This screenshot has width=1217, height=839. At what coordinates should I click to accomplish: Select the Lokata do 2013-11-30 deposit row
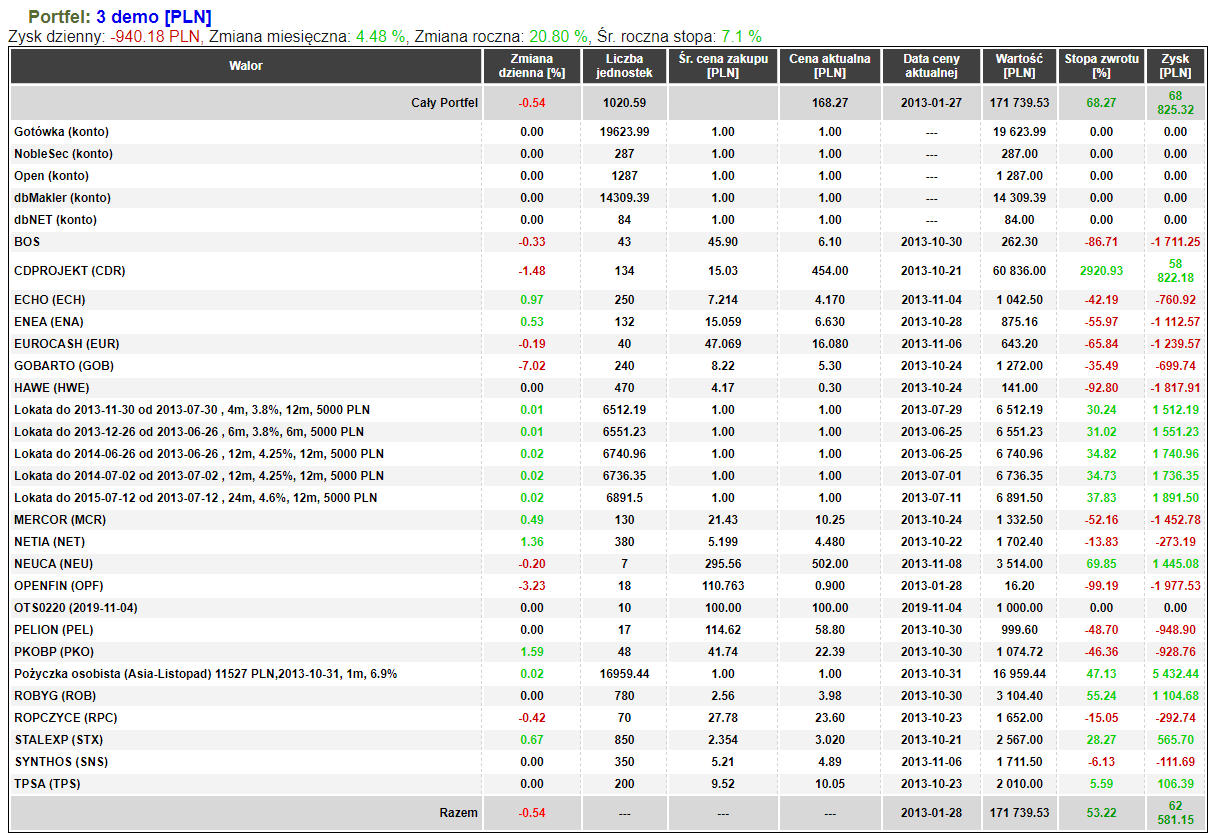point(608,410)
